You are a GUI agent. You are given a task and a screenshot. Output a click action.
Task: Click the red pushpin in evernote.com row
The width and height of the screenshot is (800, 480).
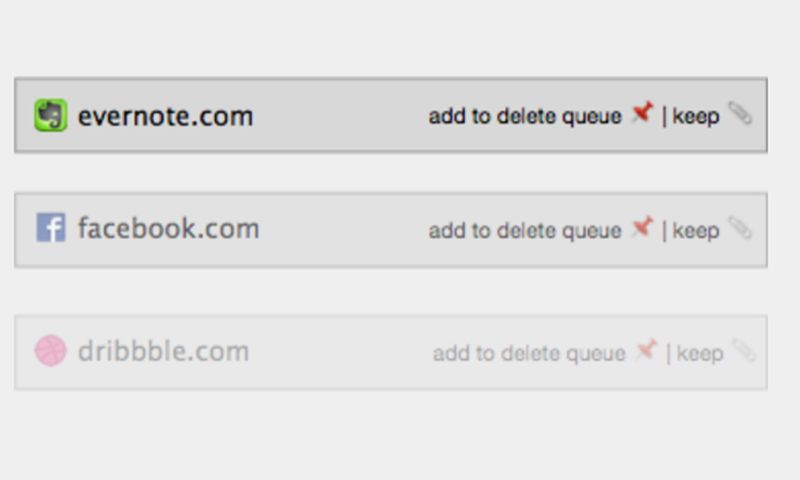coord(641,114)
